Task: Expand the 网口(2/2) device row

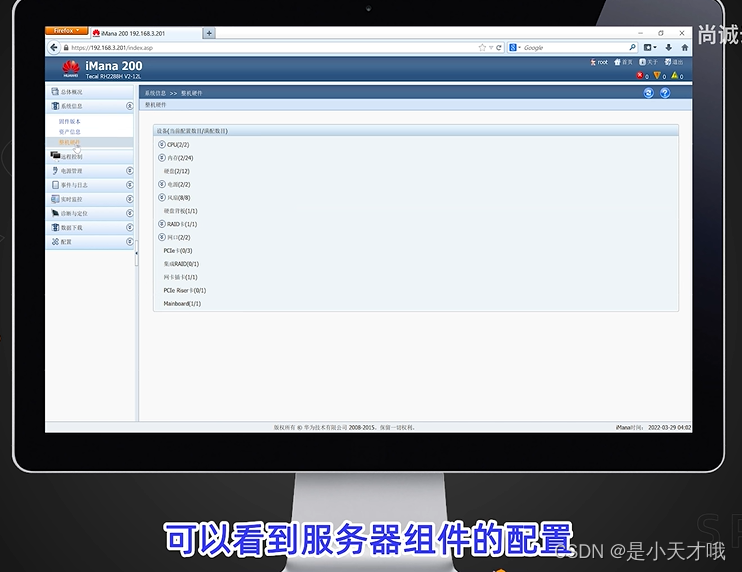Action: tap(162, 237)
